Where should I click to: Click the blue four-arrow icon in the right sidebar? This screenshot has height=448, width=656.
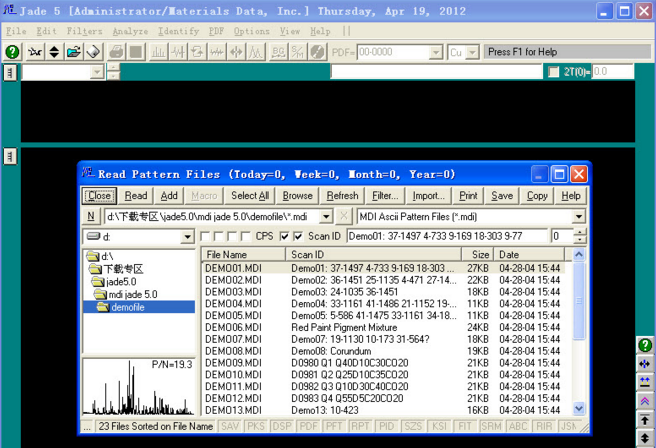click(x=645, y=364)
